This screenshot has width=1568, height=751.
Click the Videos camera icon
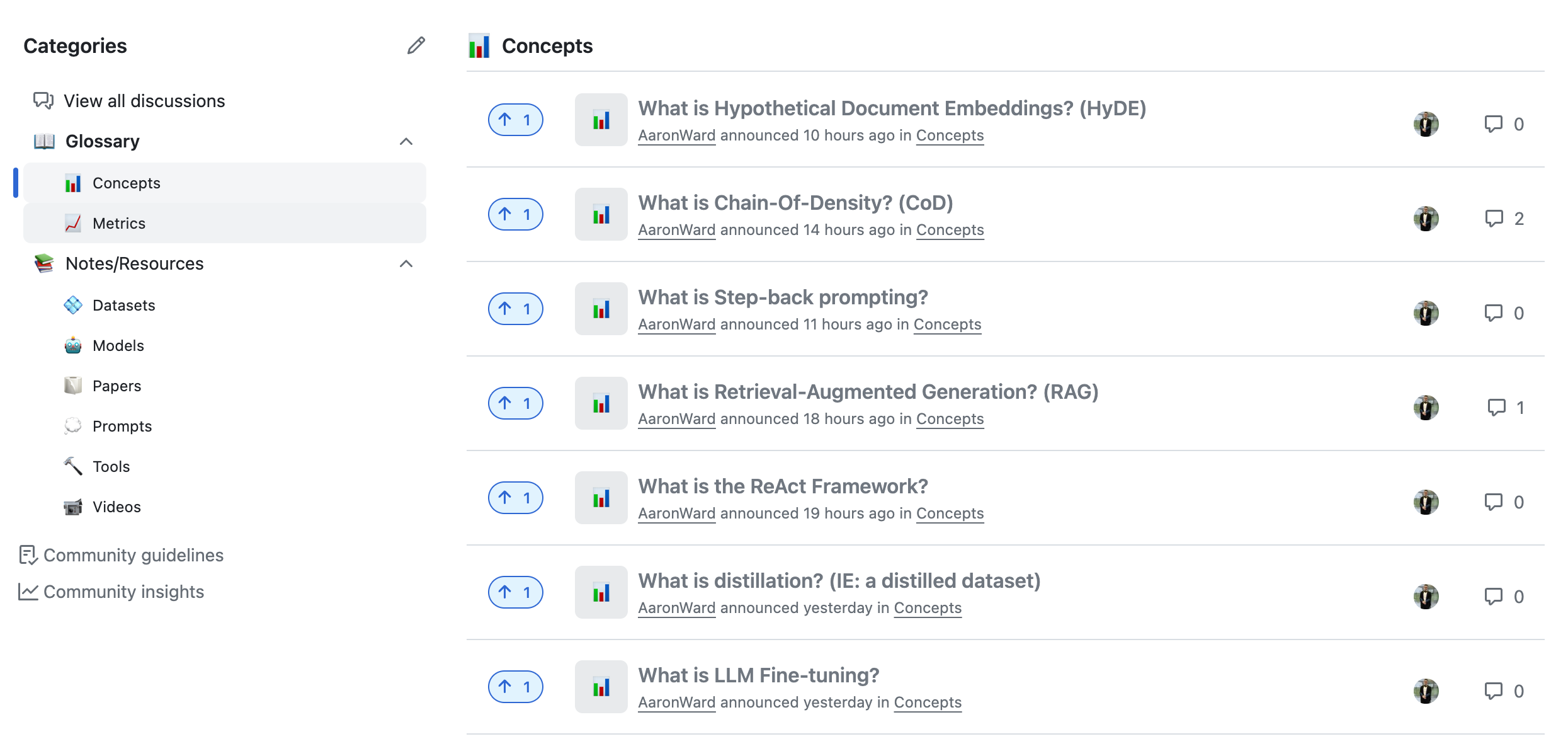tap(73, 507)
